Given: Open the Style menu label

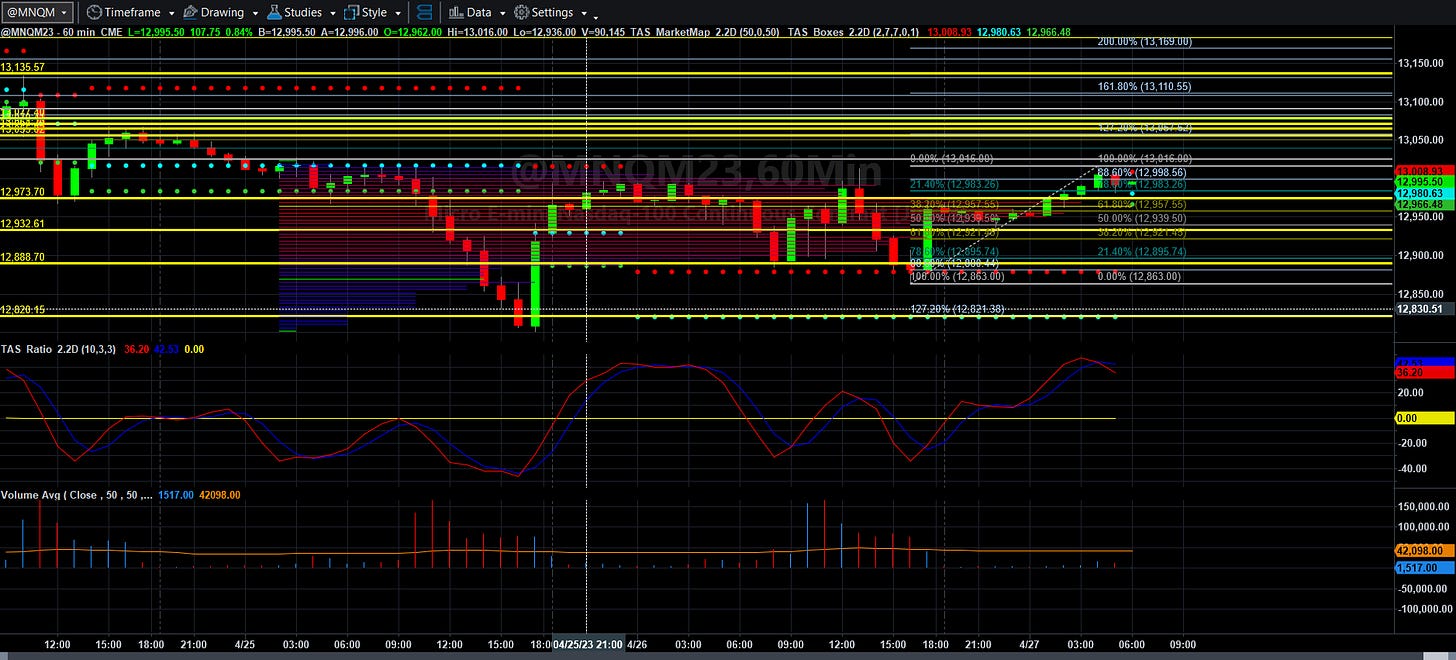Looking at the screenshot, I should pyautogui.click(x=374, y=13).
